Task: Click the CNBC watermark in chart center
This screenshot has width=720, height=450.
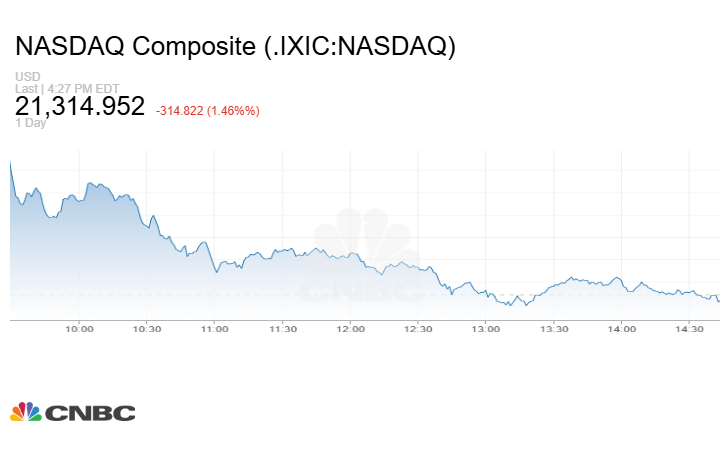Action: (363, 262)
